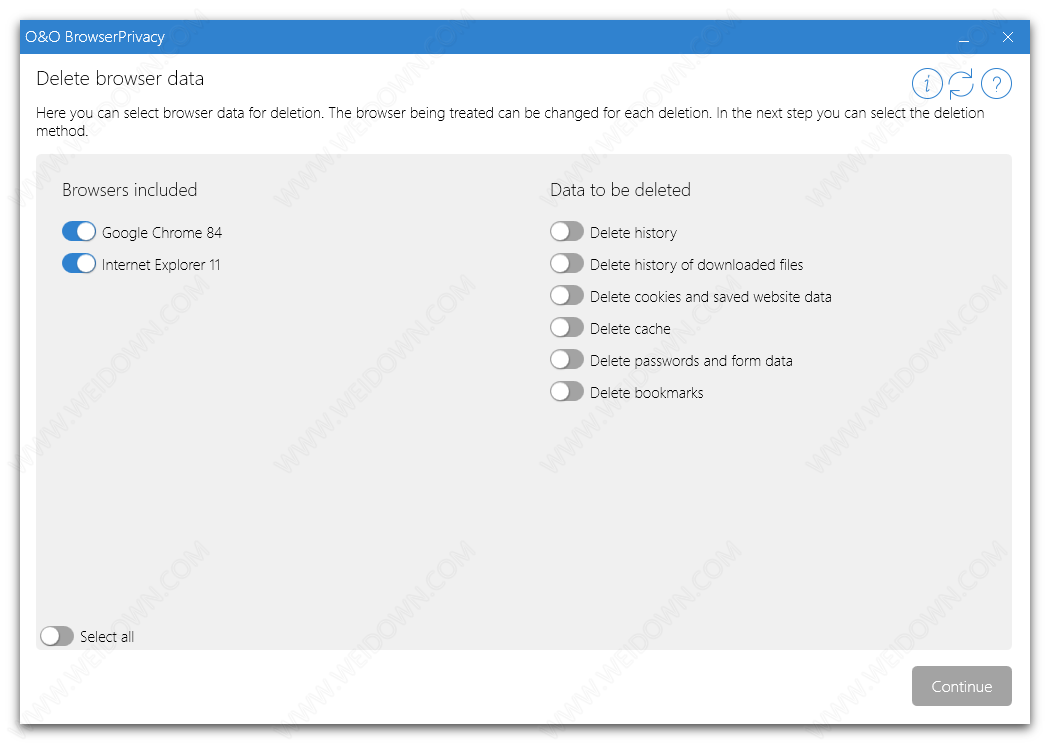This screenshot has height=744, width=1050.
Task: Toggle Delete cookies and saved website data
Action: point(567,296)
